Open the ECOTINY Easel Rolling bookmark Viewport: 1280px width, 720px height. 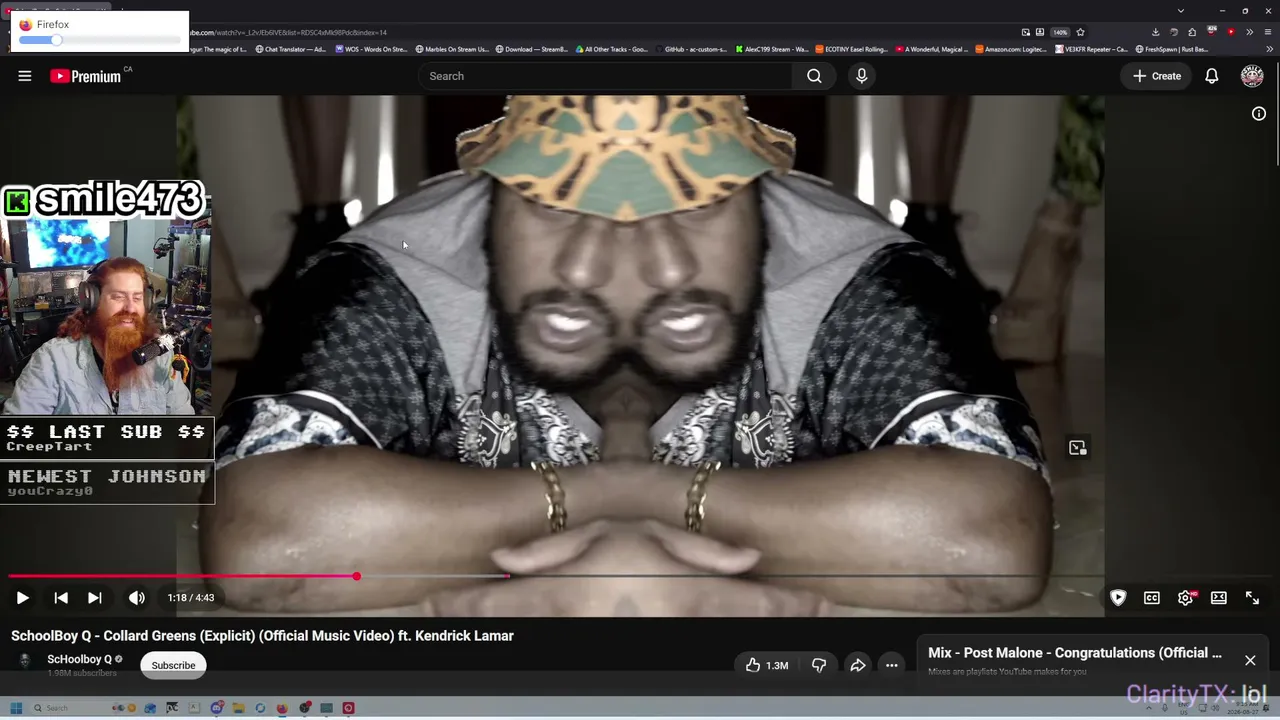pos(852,49)
